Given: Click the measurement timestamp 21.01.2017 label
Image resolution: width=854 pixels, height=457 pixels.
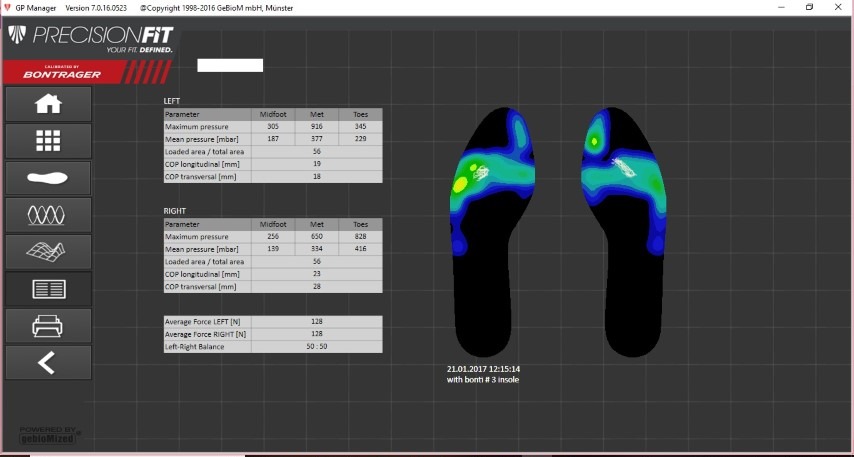Looking at the screenshot, I should [483, 369].
